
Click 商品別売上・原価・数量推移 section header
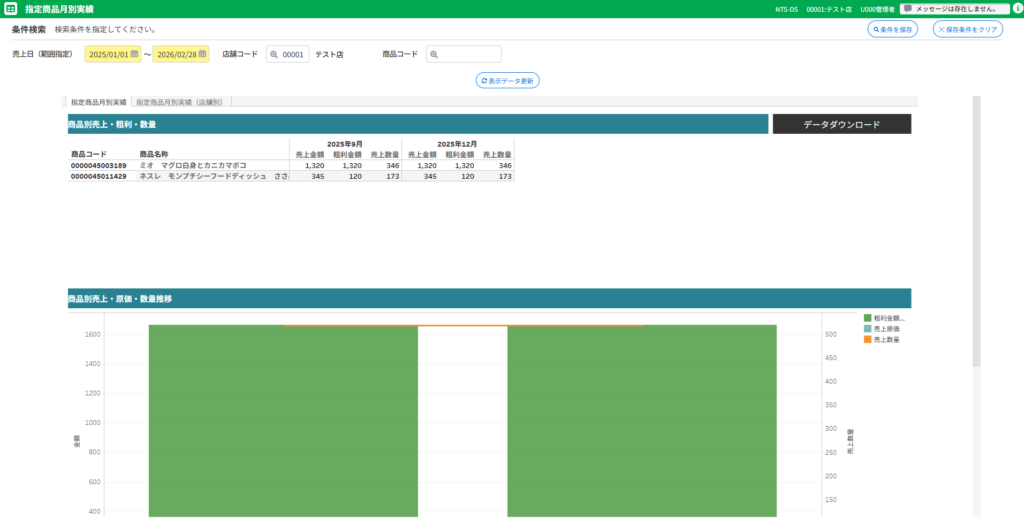489,299
